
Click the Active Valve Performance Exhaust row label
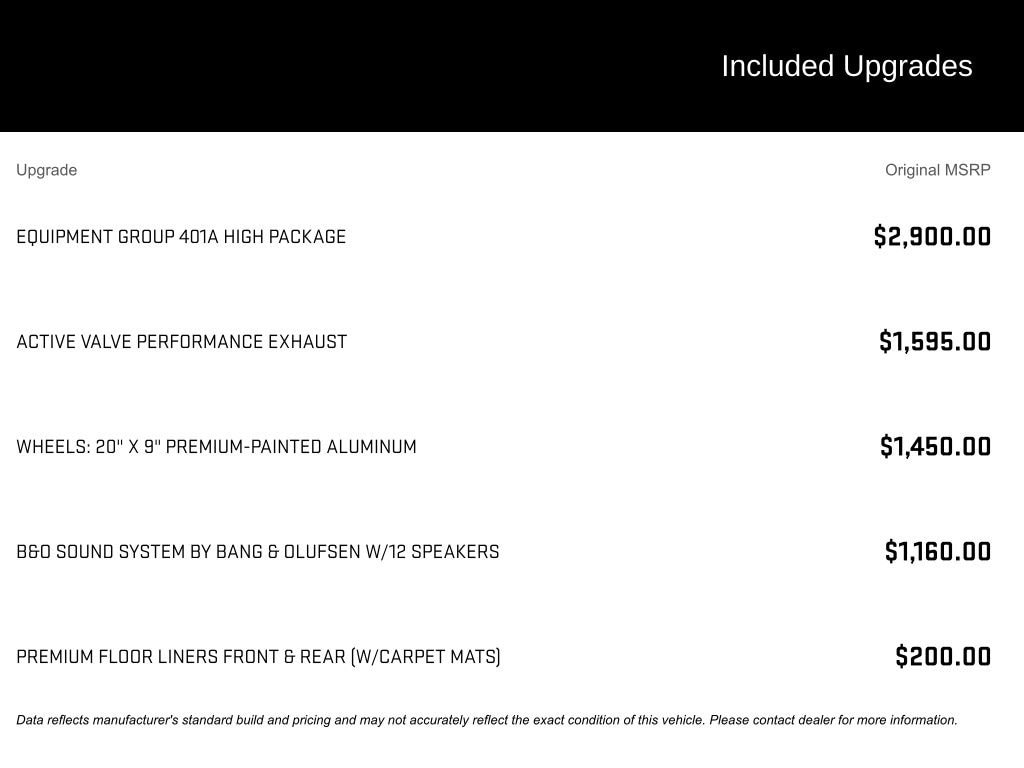click(x=181, y=342)
